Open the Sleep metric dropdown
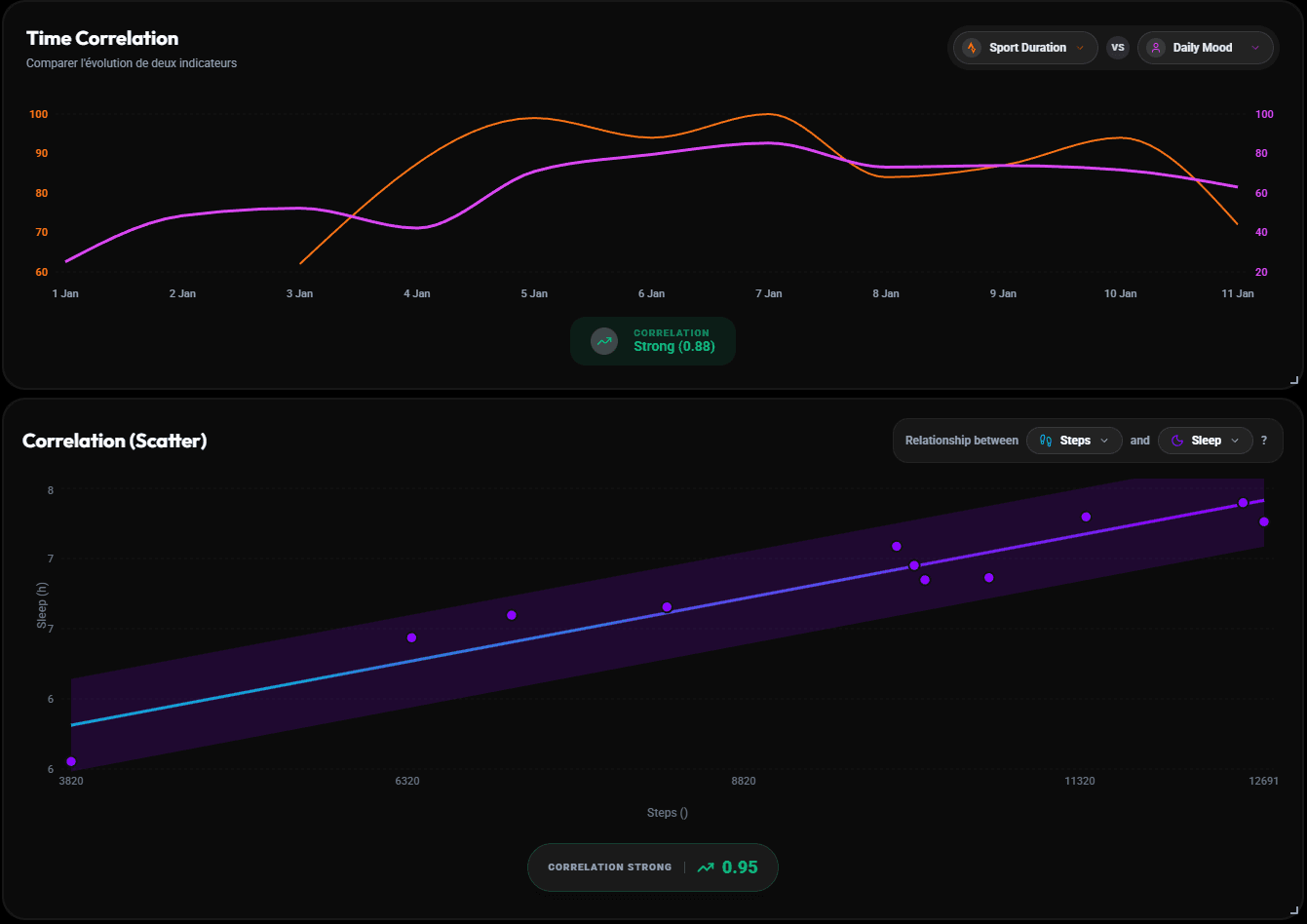 click(x=1205, y=440)
